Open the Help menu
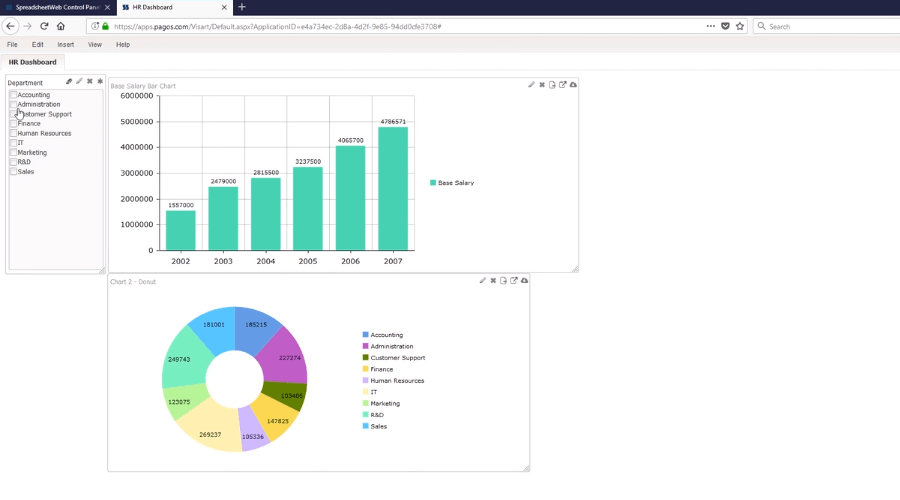The width and height of the screenshot is (900, 500). point(123,44)
